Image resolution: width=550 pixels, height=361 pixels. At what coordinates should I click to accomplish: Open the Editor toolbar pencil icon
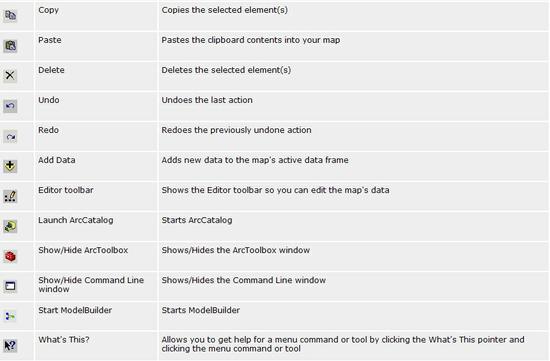click(10, 196)
